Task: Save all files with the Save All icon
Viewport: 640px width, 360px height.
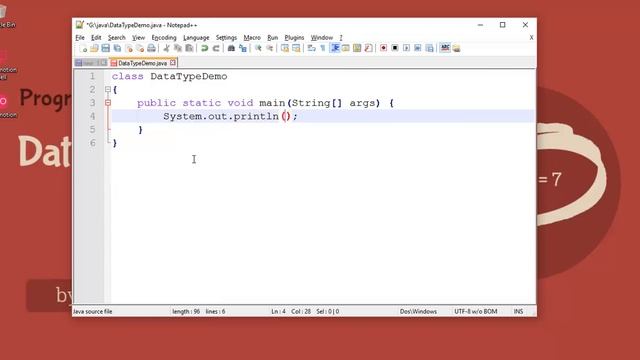Action: (117, 48)
